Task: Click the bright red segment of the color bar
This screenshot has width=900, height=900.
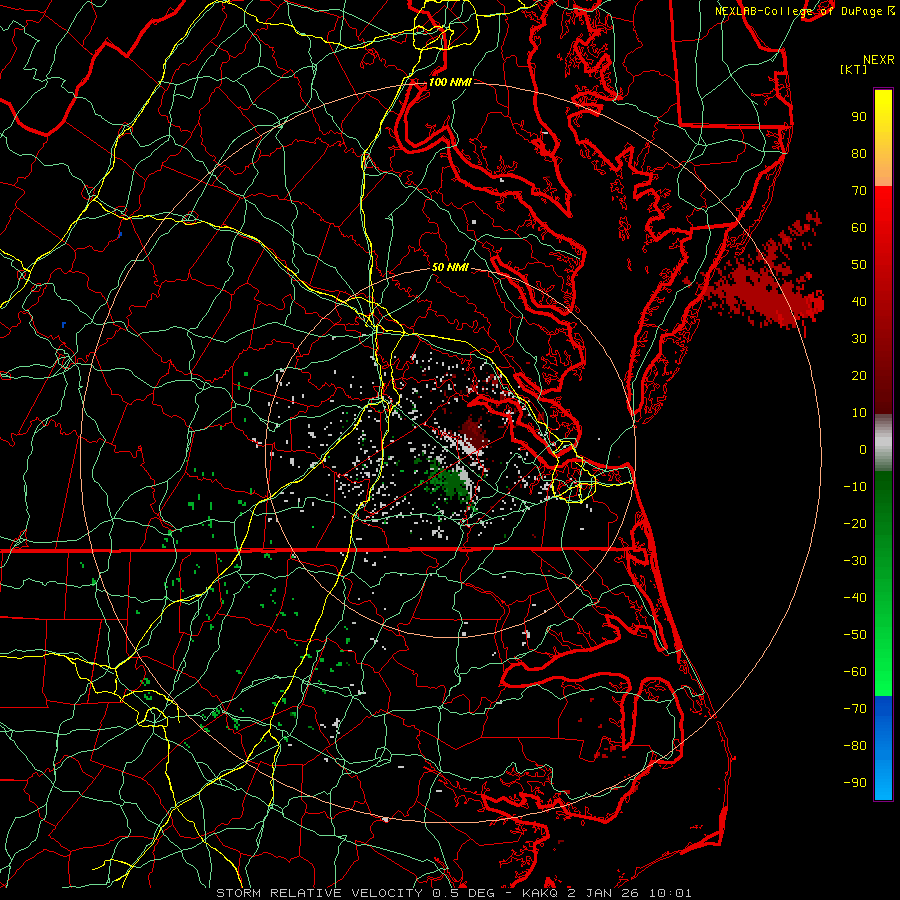Action: click(x=883, y=300)
